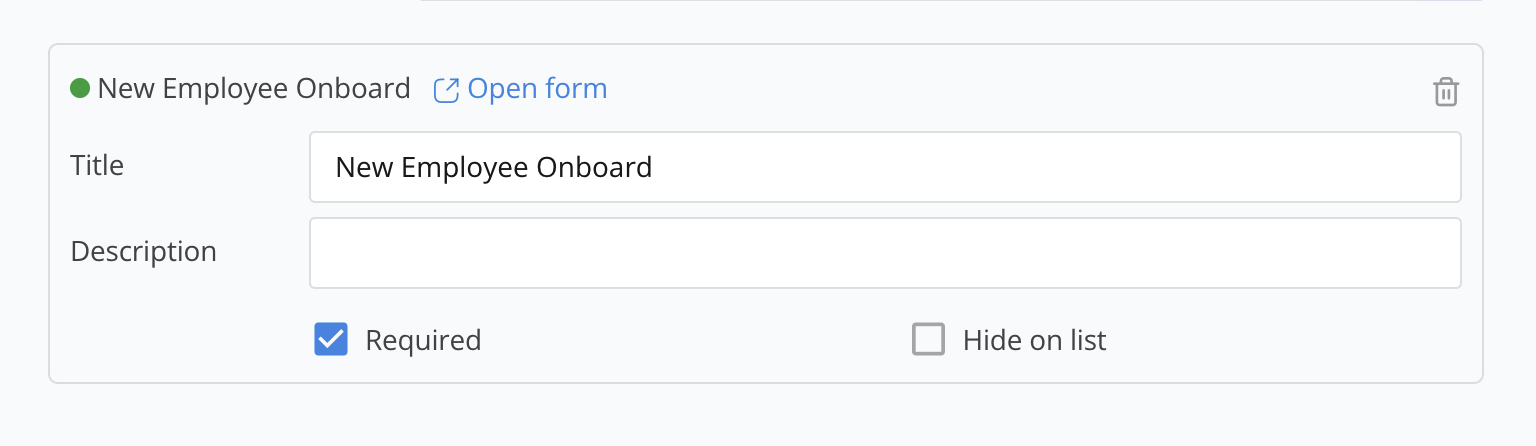The image size is (1536, 446).
Task: Uncheck the Required checkbox
Action: point(331,340)
